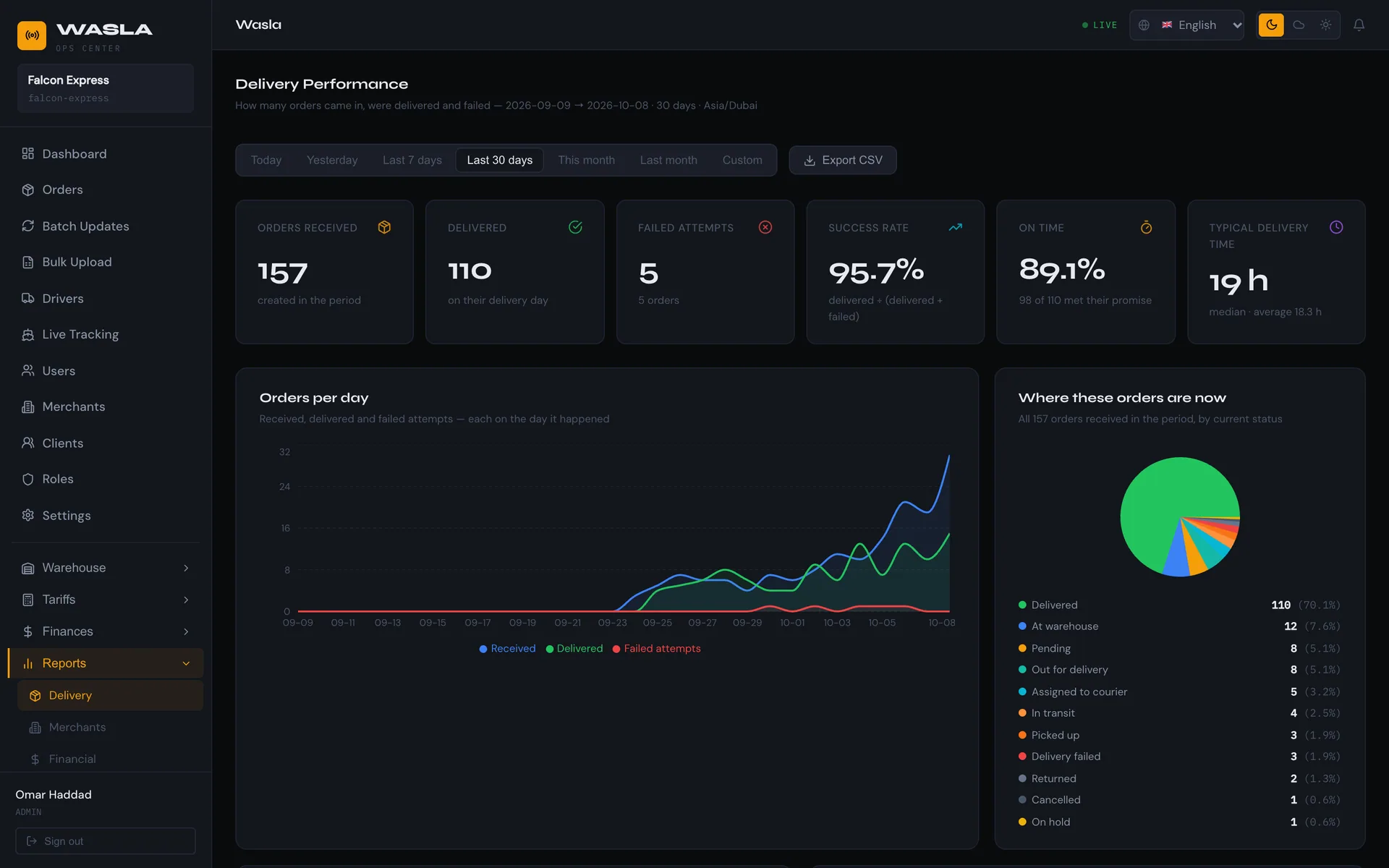
Task: Click the Success Rate trend icon
Action: (956, 227)
